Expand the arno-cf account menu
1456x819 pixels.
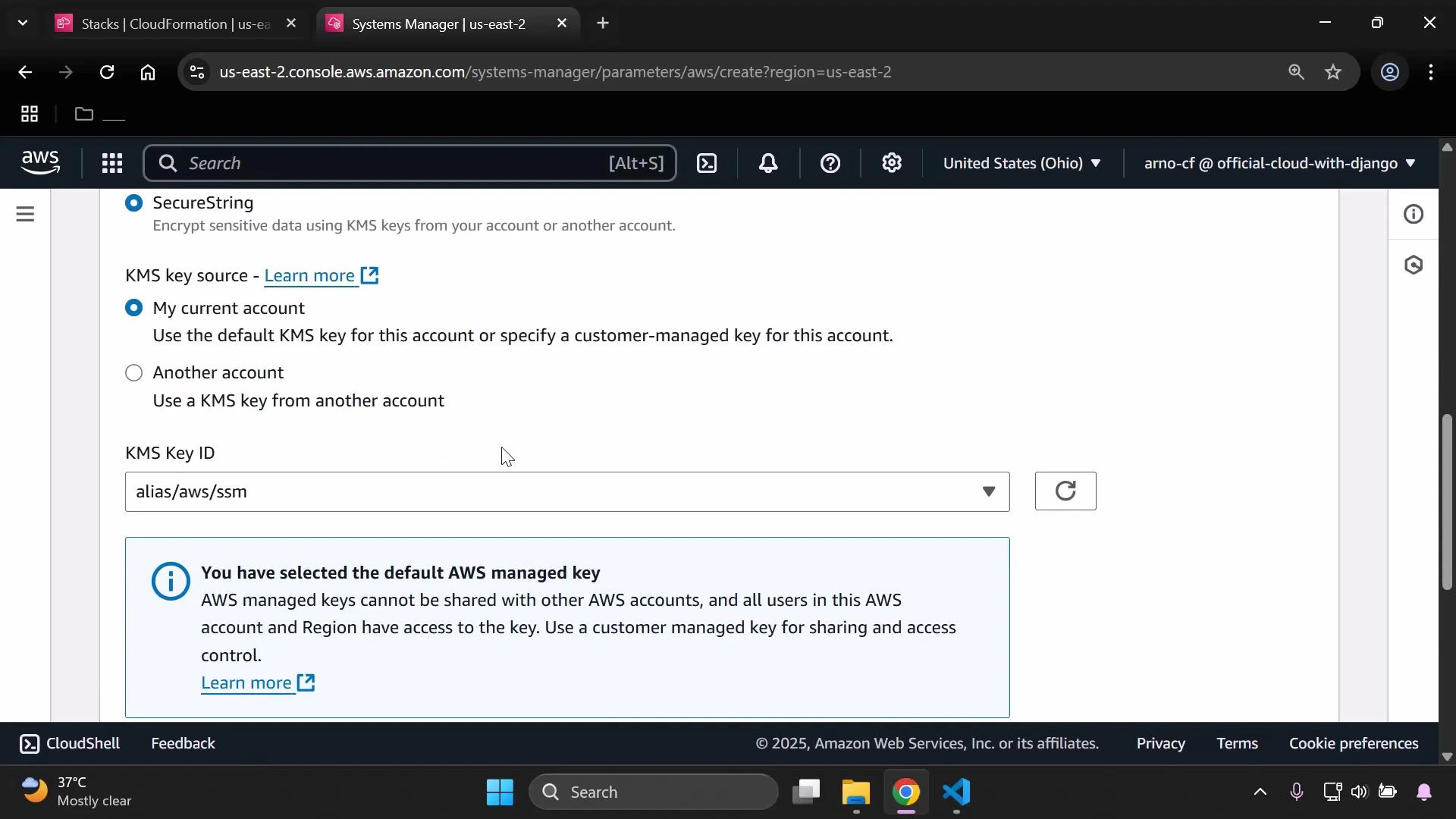coord(1278,163)
